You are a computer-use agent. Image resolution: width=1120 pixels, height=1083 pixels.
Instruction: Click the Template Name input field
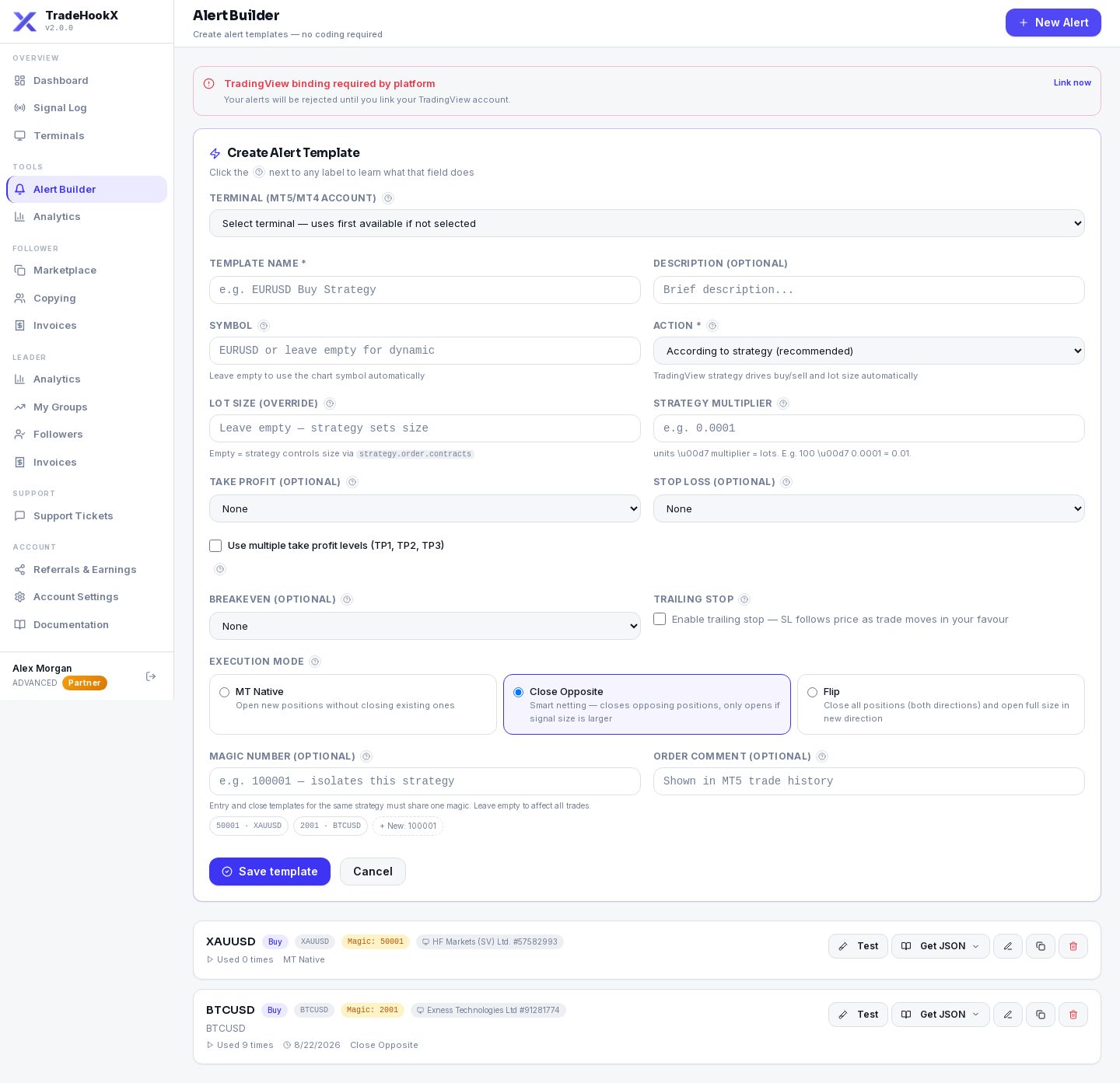pos(425,290)
